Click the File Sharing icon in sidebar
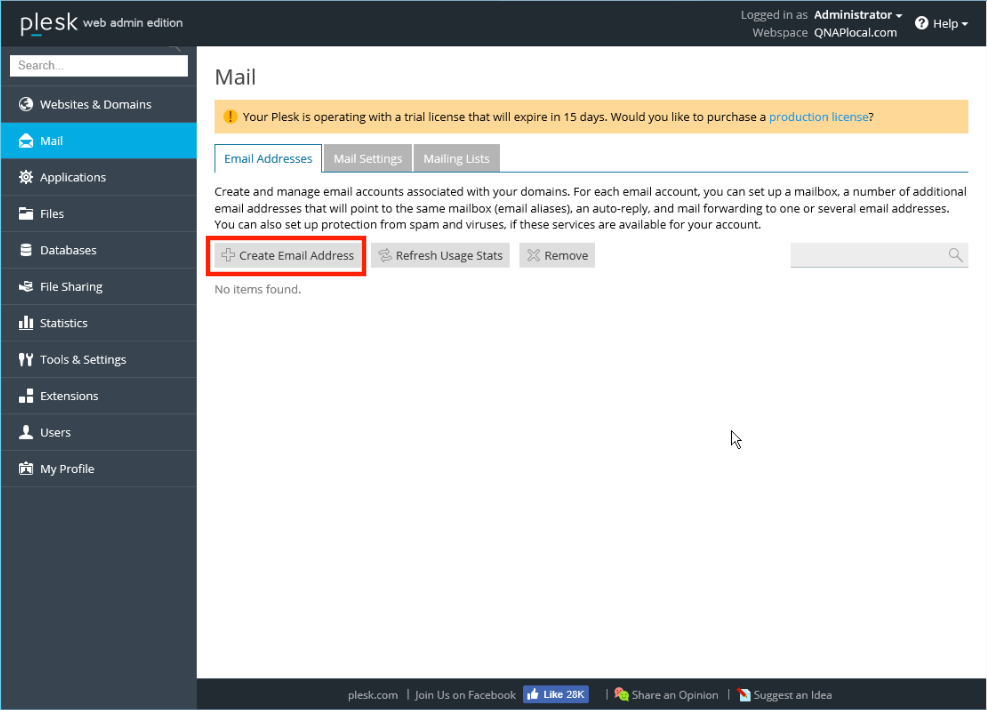 tap(26, 287)
